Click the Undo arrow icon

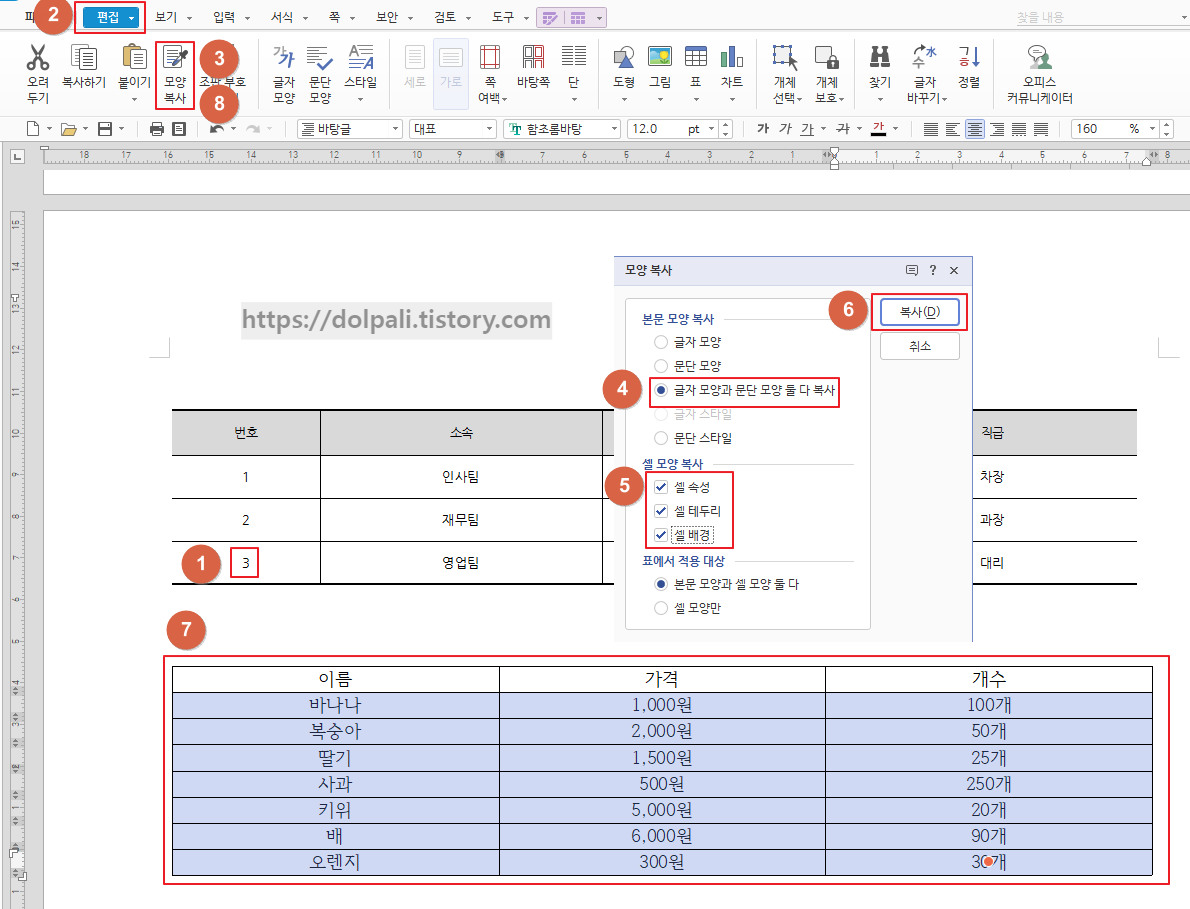[x=217, y=129]
